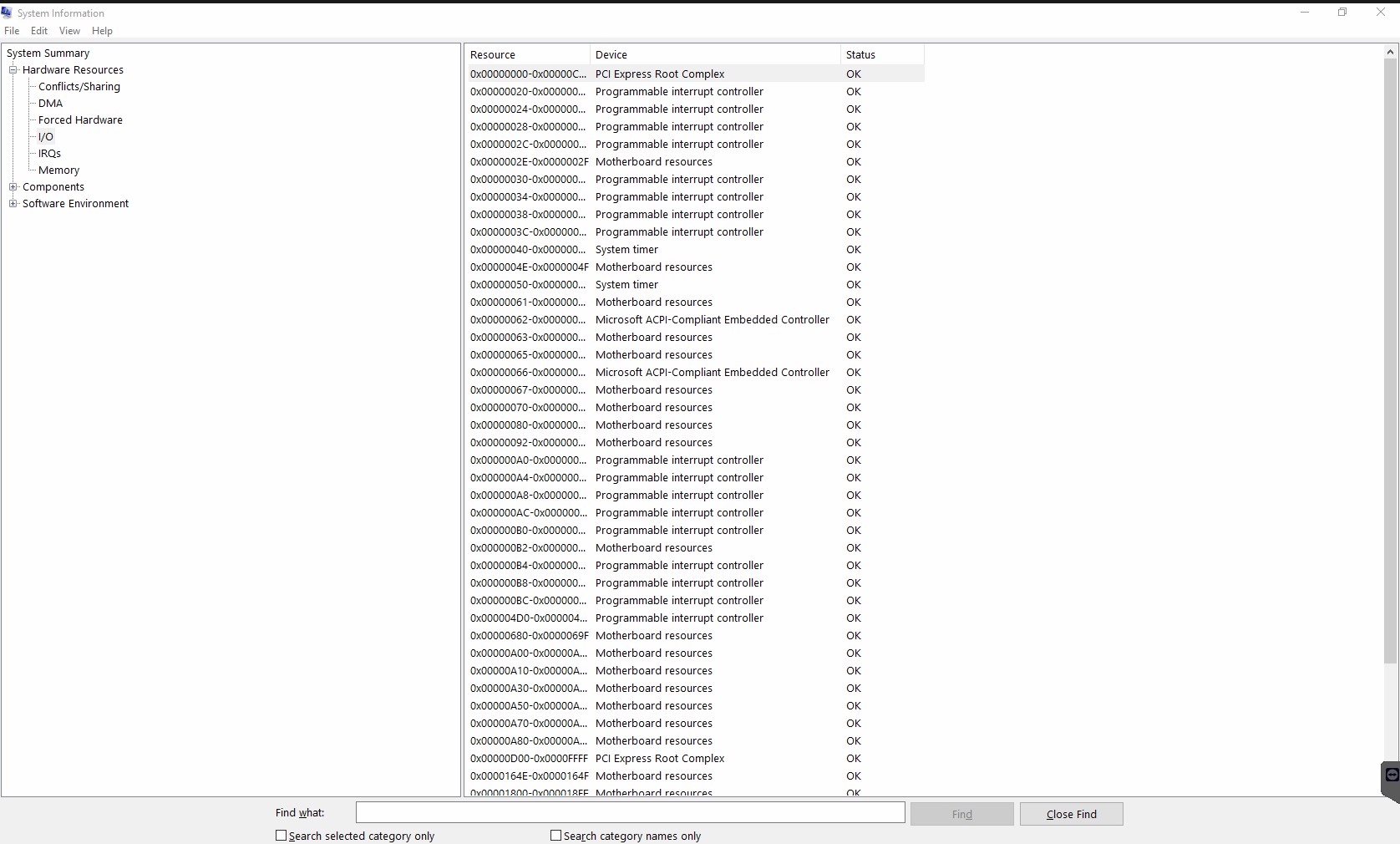Sort by the Device column header

[715, 54]
